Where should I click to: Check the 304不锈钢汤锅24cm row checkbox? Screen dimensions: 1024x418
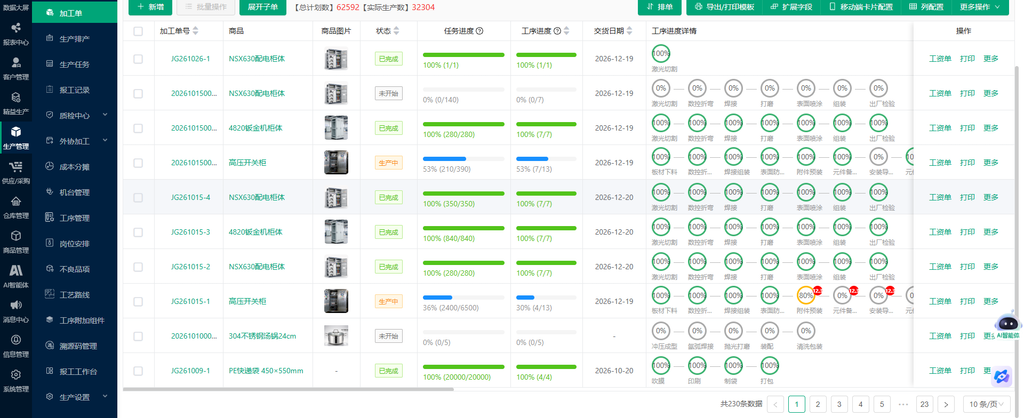[x=138, y=336]
